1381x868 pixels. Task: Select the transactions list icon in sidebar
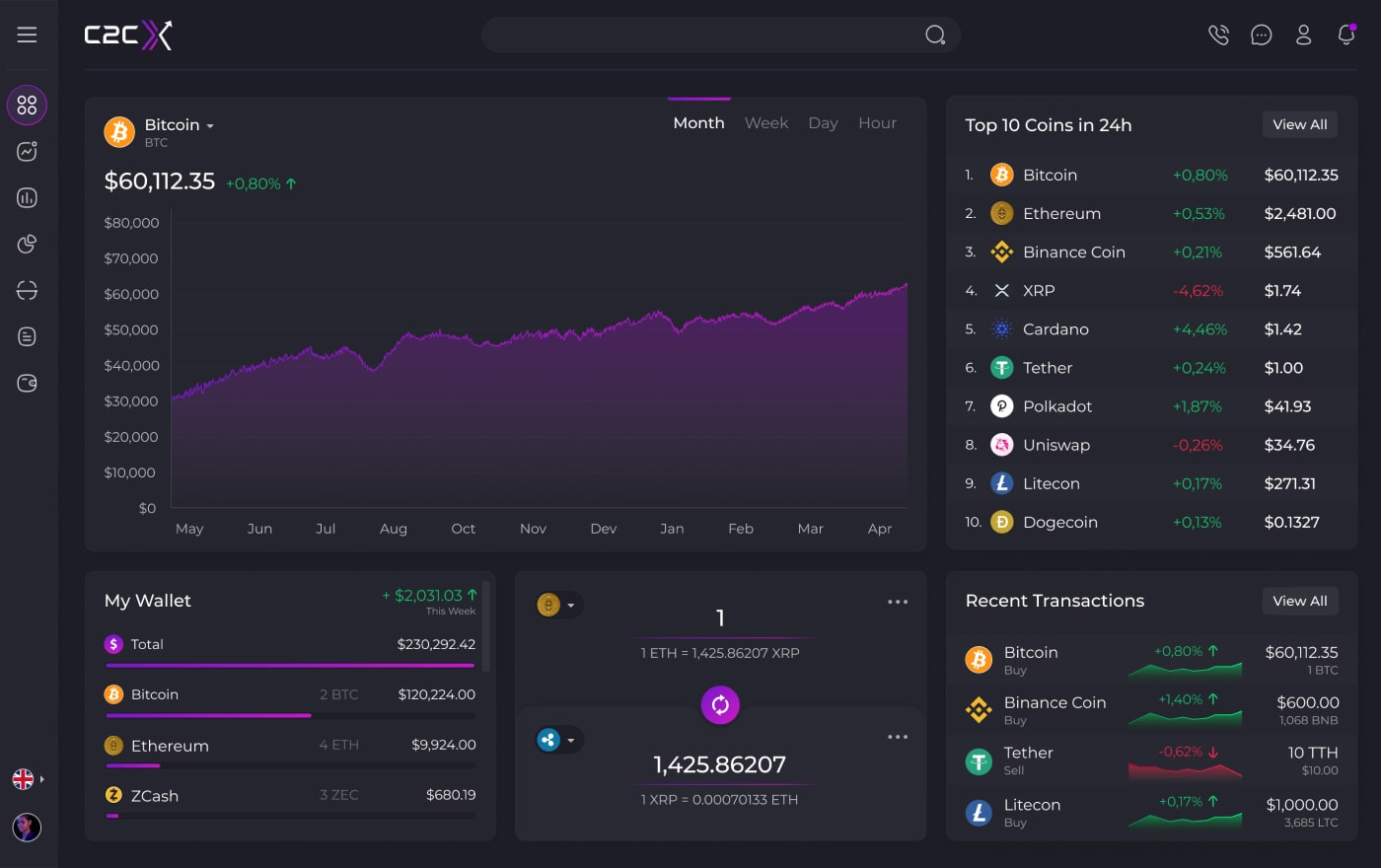[27, 336]
